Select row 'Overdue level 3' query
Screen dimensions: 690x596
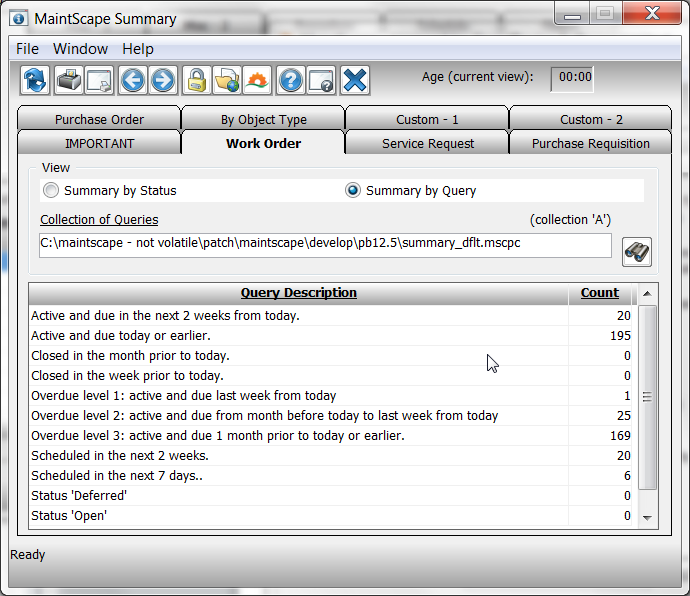[x=330, y=436]
